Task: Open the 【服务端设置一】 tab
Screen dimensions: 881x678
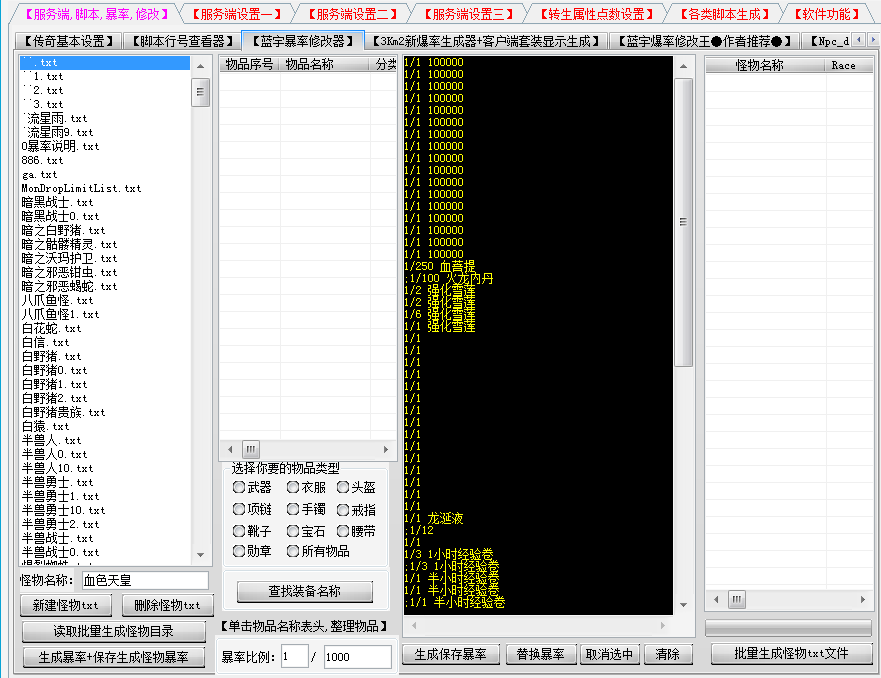Action: (x=235, y=14)
